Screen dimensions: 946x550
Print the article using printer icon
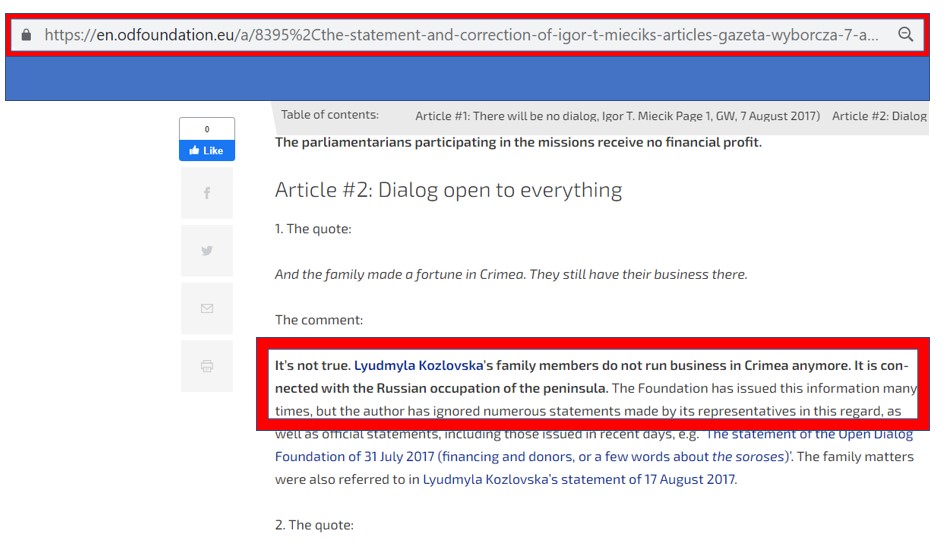207,366
